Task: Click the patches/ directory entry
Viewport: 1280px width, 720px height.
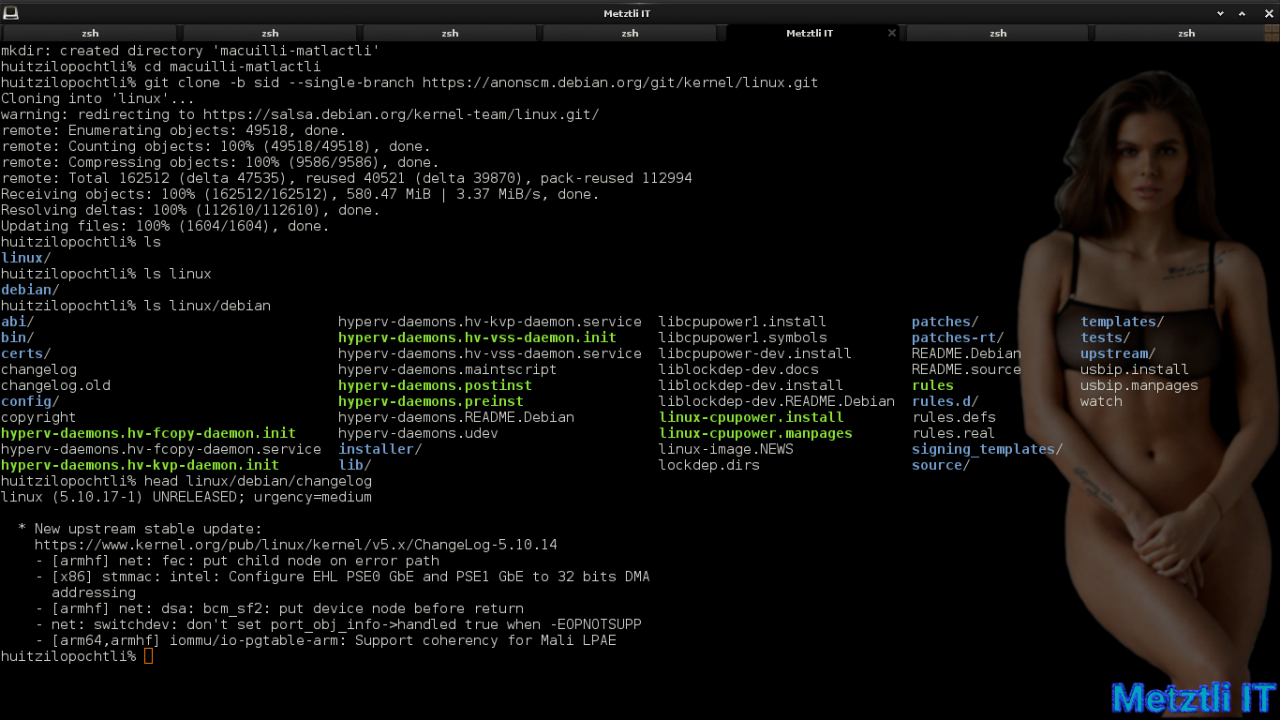Action: [x=945, y=321]
